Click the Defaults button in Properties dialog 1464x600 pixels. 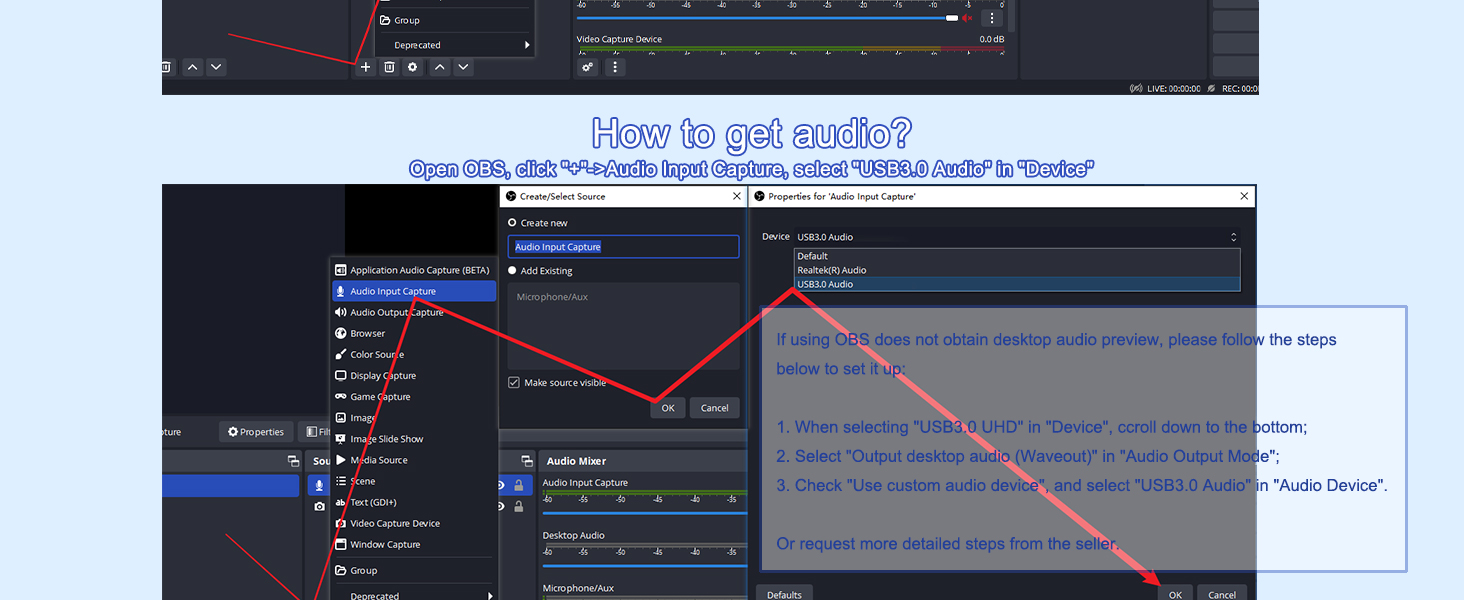tap(784, 594)
